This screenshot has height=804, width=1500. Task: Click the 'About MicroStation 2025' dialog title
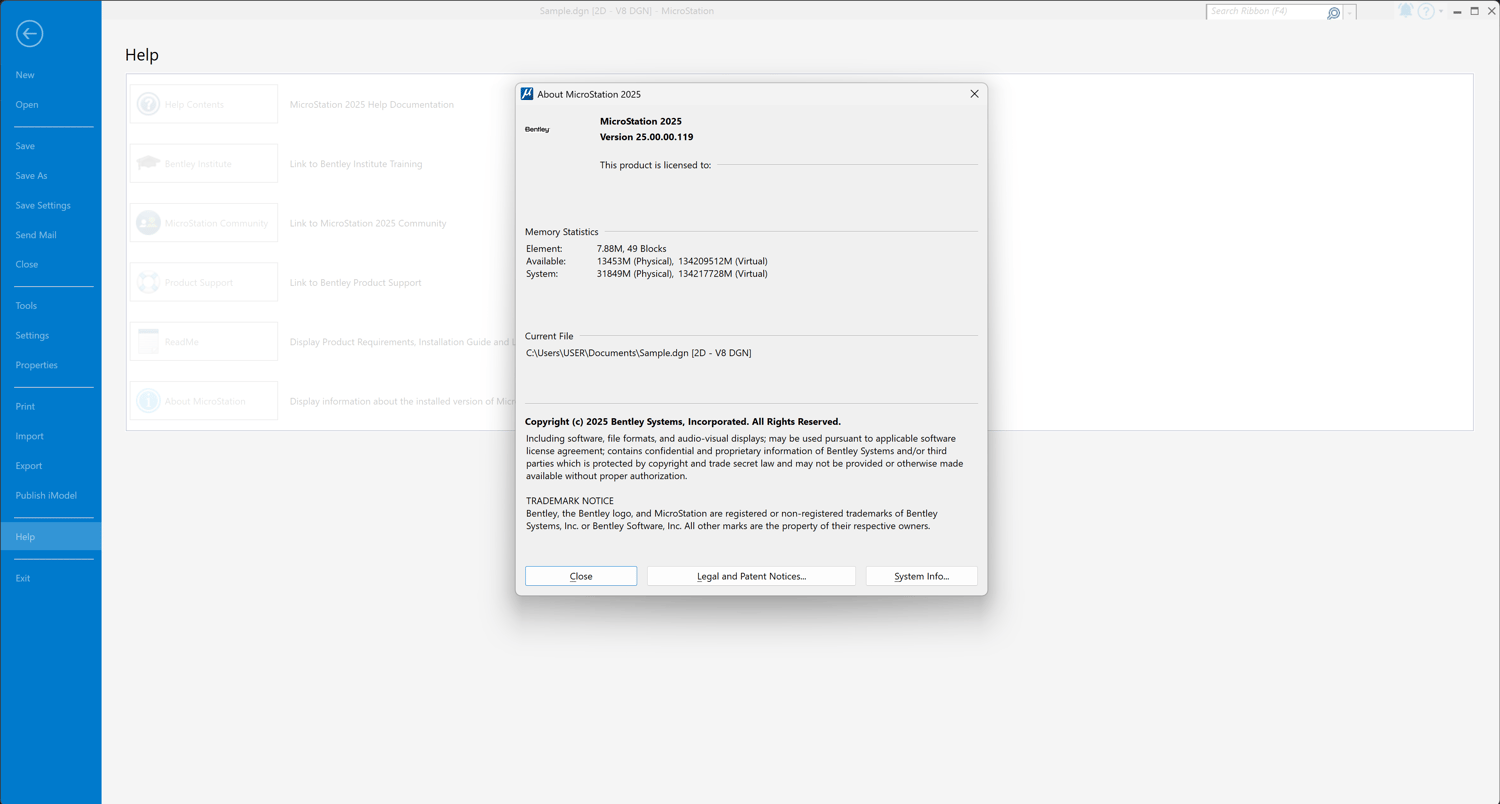tap(589, 94)
